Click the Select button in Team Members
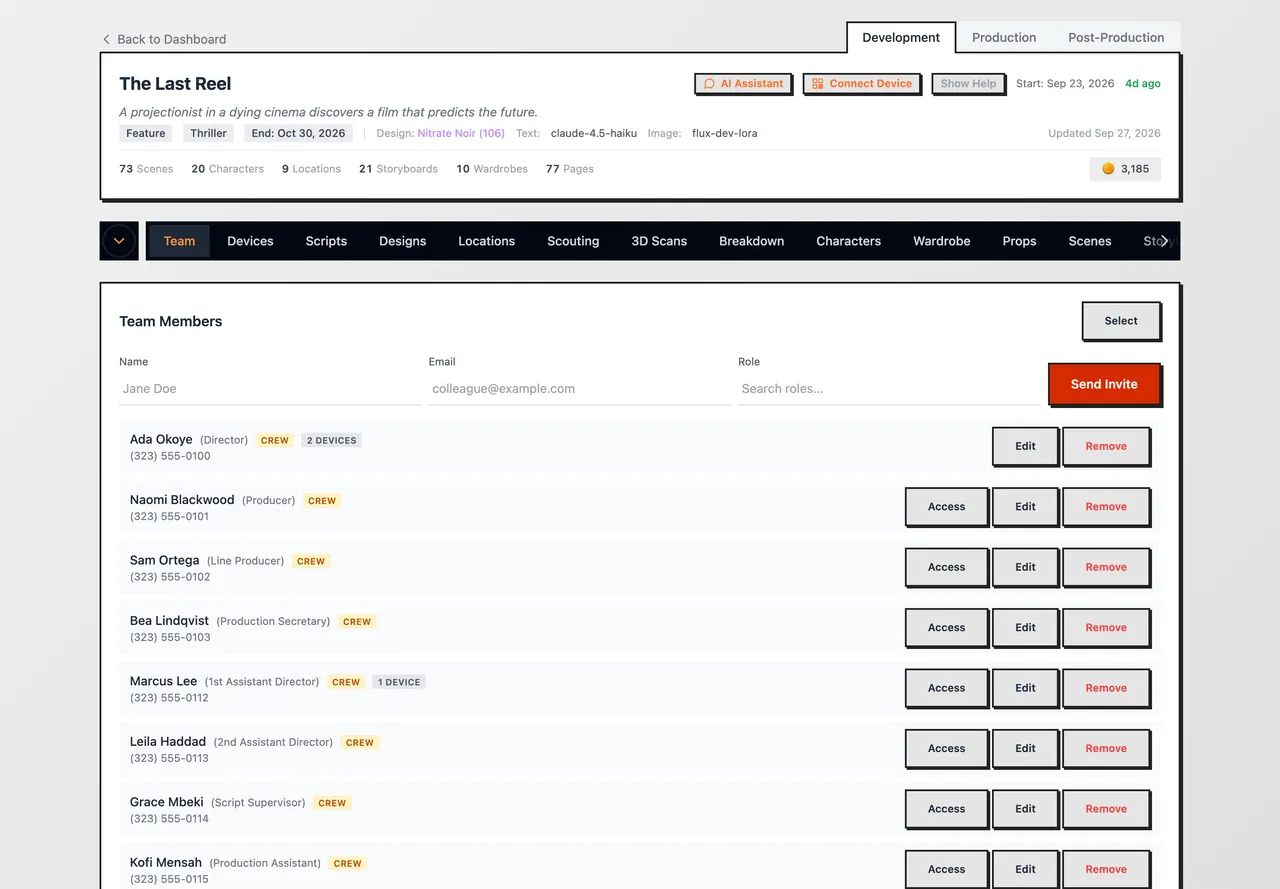 click(x=1121, y=321)
